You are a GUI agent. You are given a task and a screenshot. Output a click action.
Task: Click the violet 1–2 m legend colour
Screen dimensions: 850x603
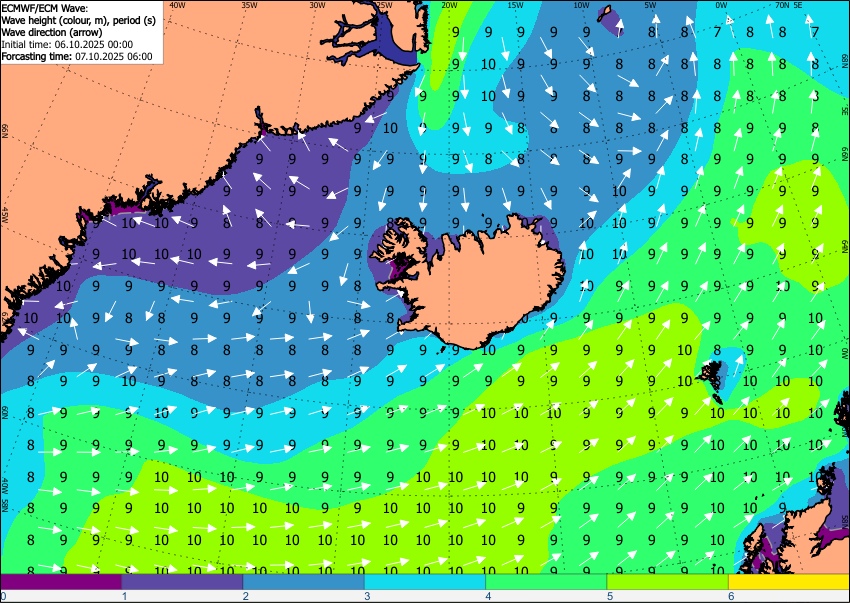182,581
